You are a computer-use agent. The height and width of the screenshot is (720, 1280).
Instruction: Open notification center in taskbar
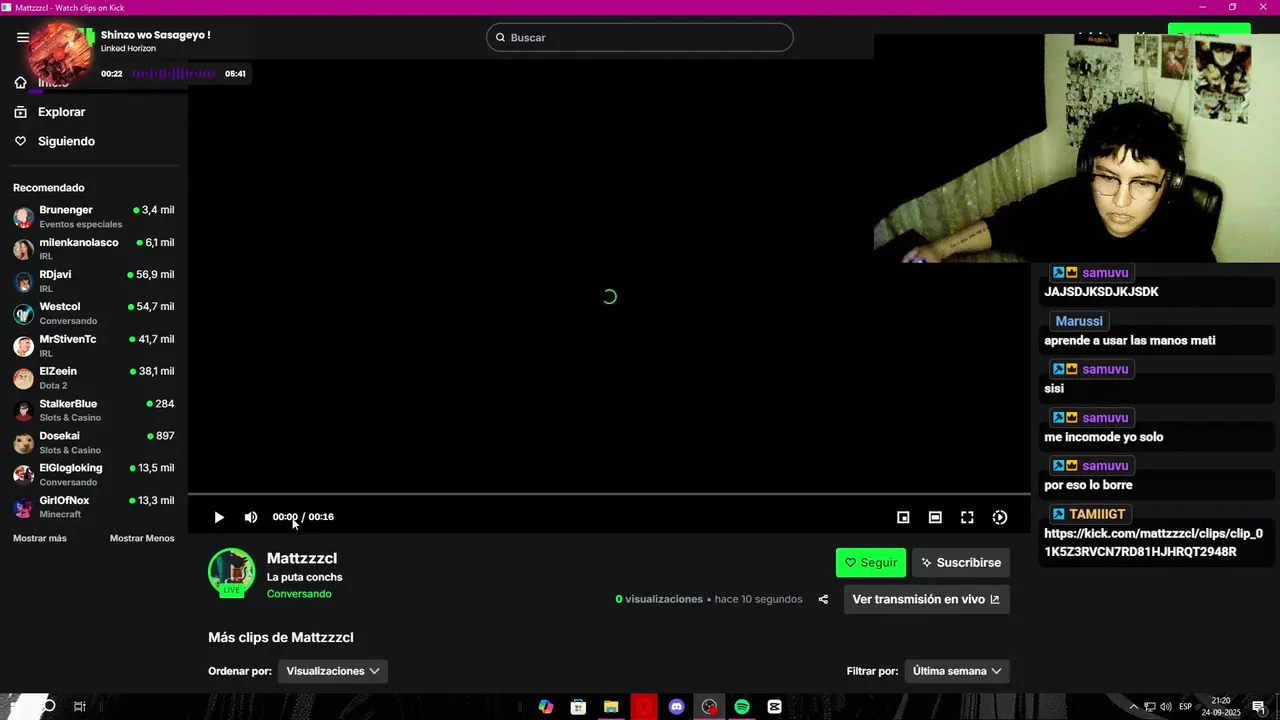1259,707
